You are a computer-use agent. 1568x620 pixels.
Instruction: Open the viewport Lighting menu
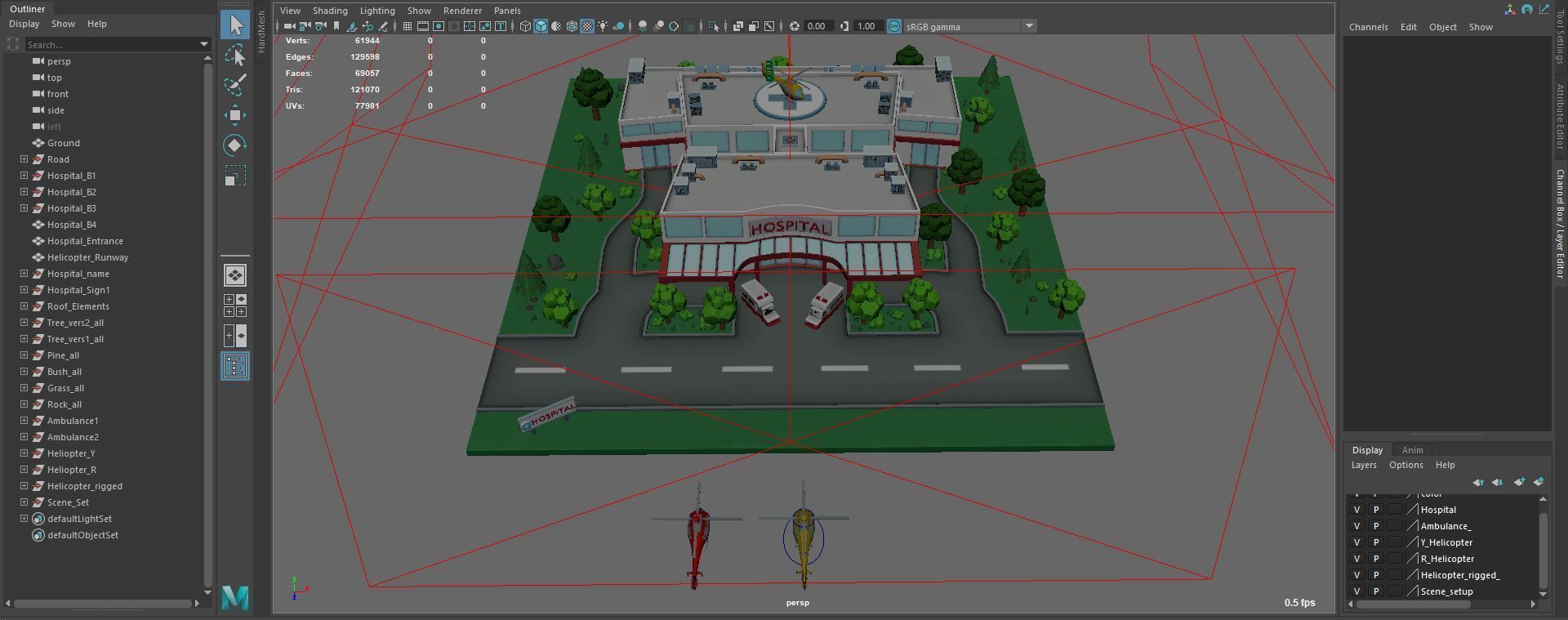[x=377, y=11]
